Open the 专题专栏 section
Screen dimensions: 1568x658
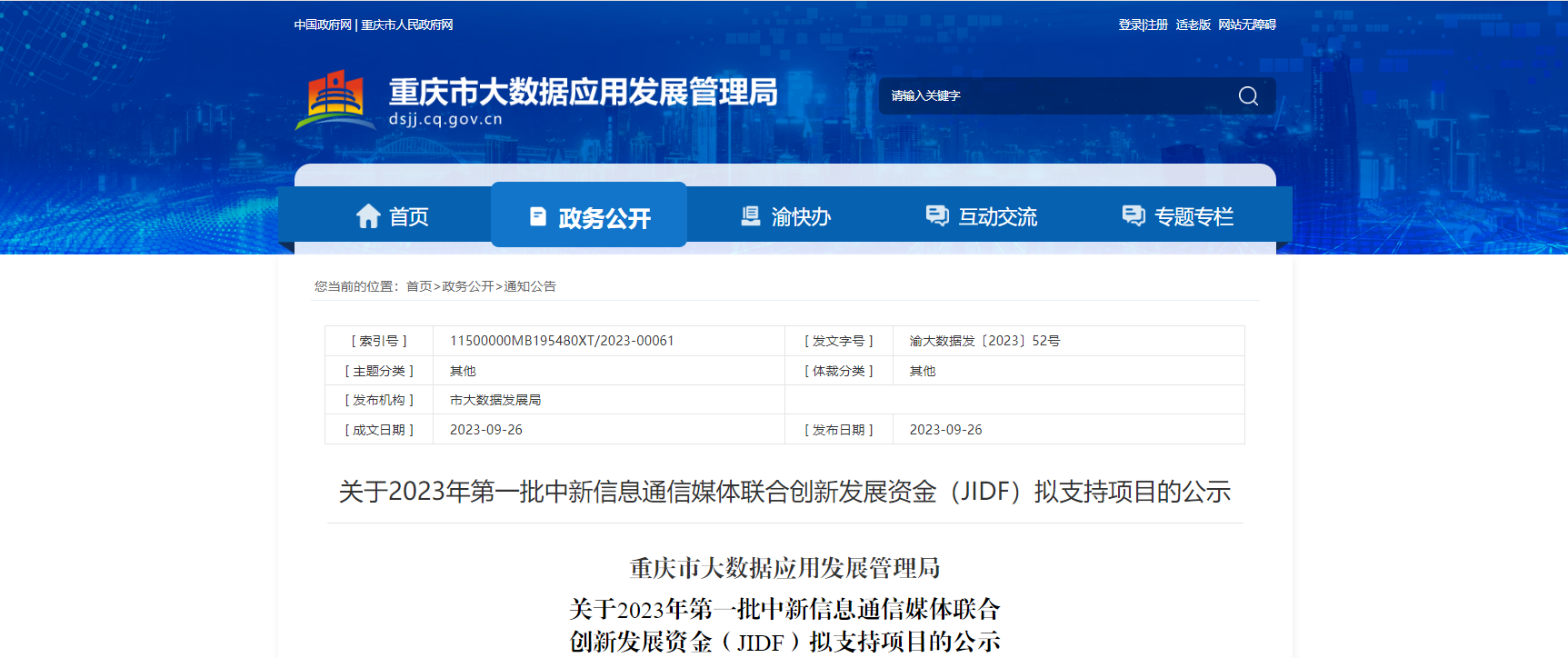[1193, 217]
